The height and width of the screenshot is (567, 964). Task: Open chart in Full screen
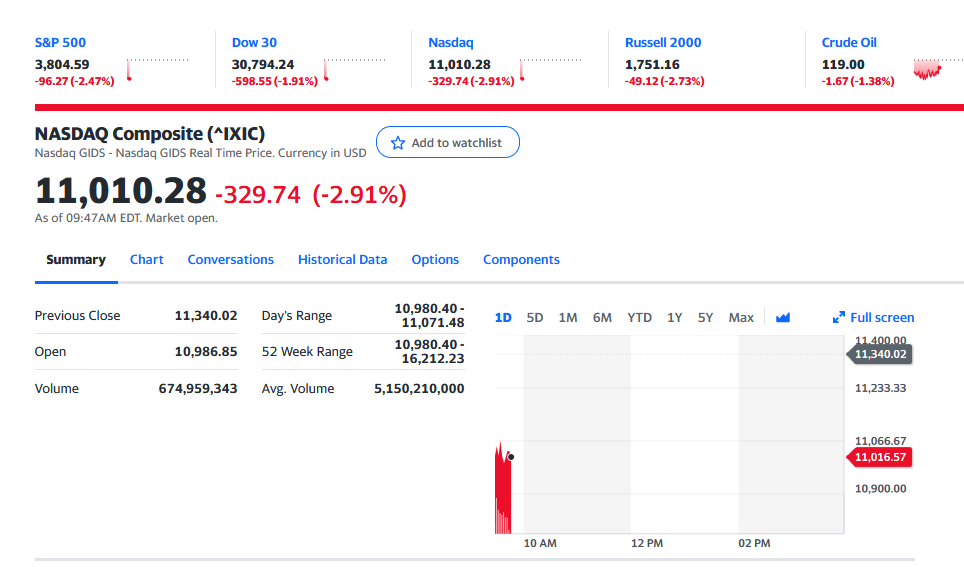(x=874, y=317)
